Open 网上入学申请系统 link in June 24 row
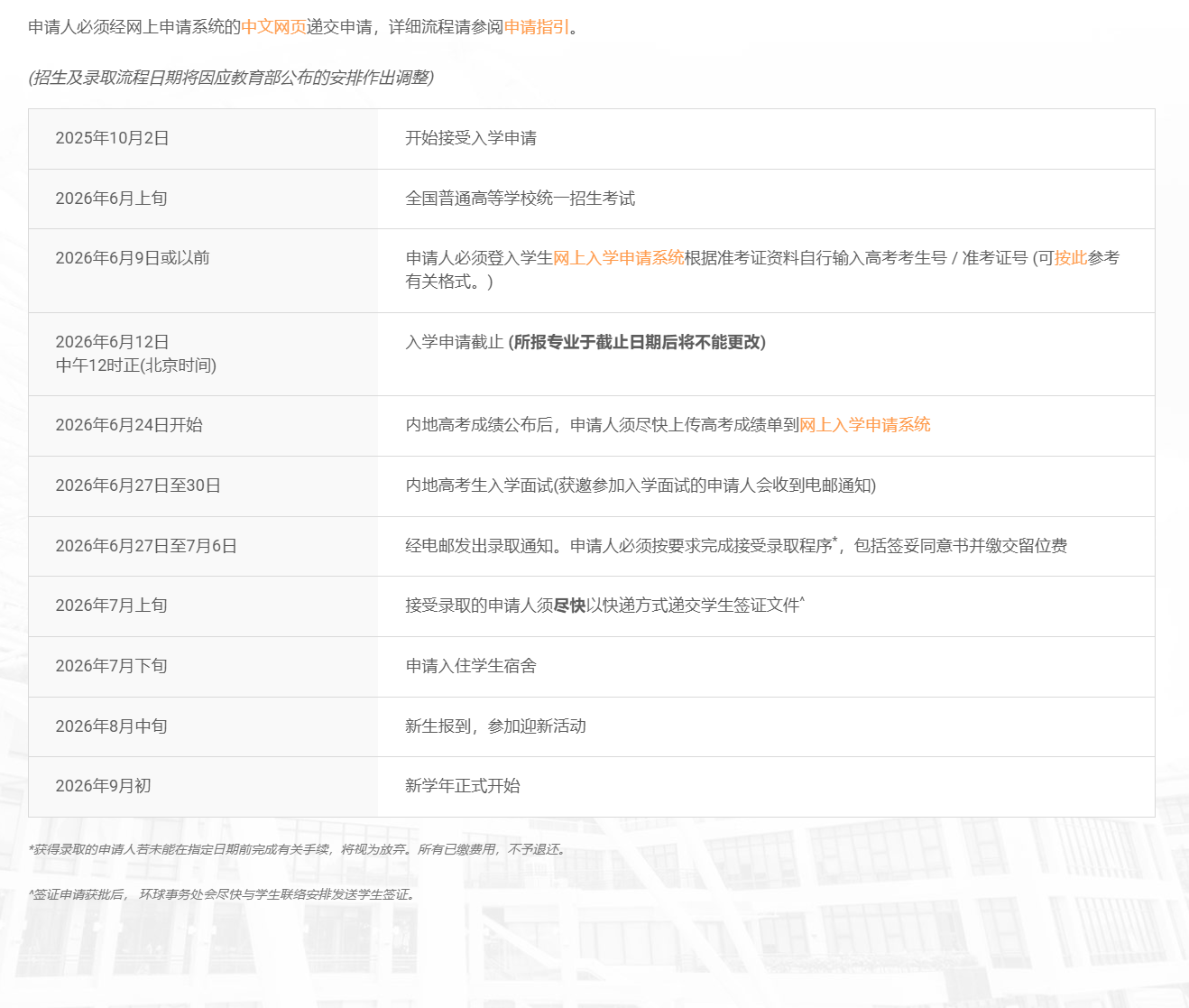 (864, 425)
